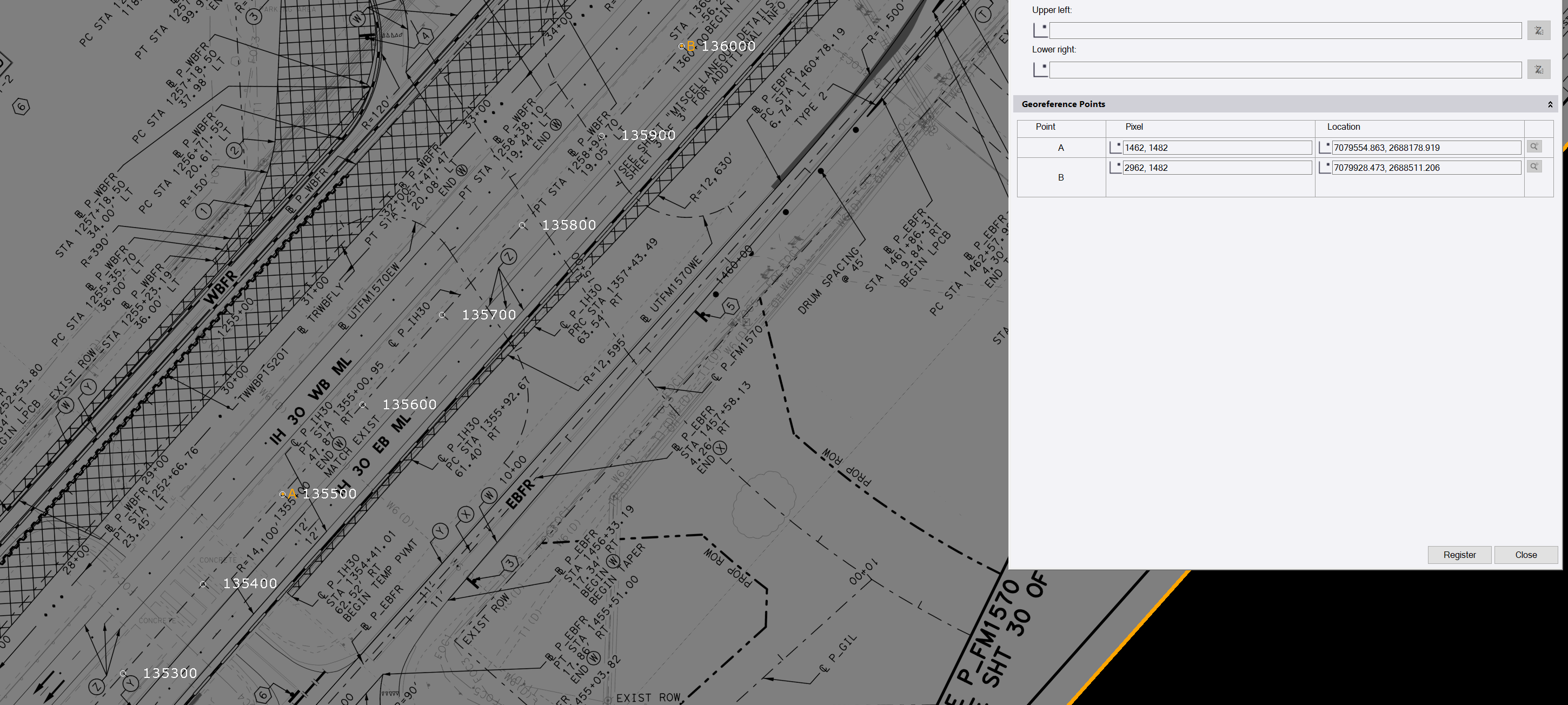Click the survey point labeled 135700

click(x=442, y=315)
